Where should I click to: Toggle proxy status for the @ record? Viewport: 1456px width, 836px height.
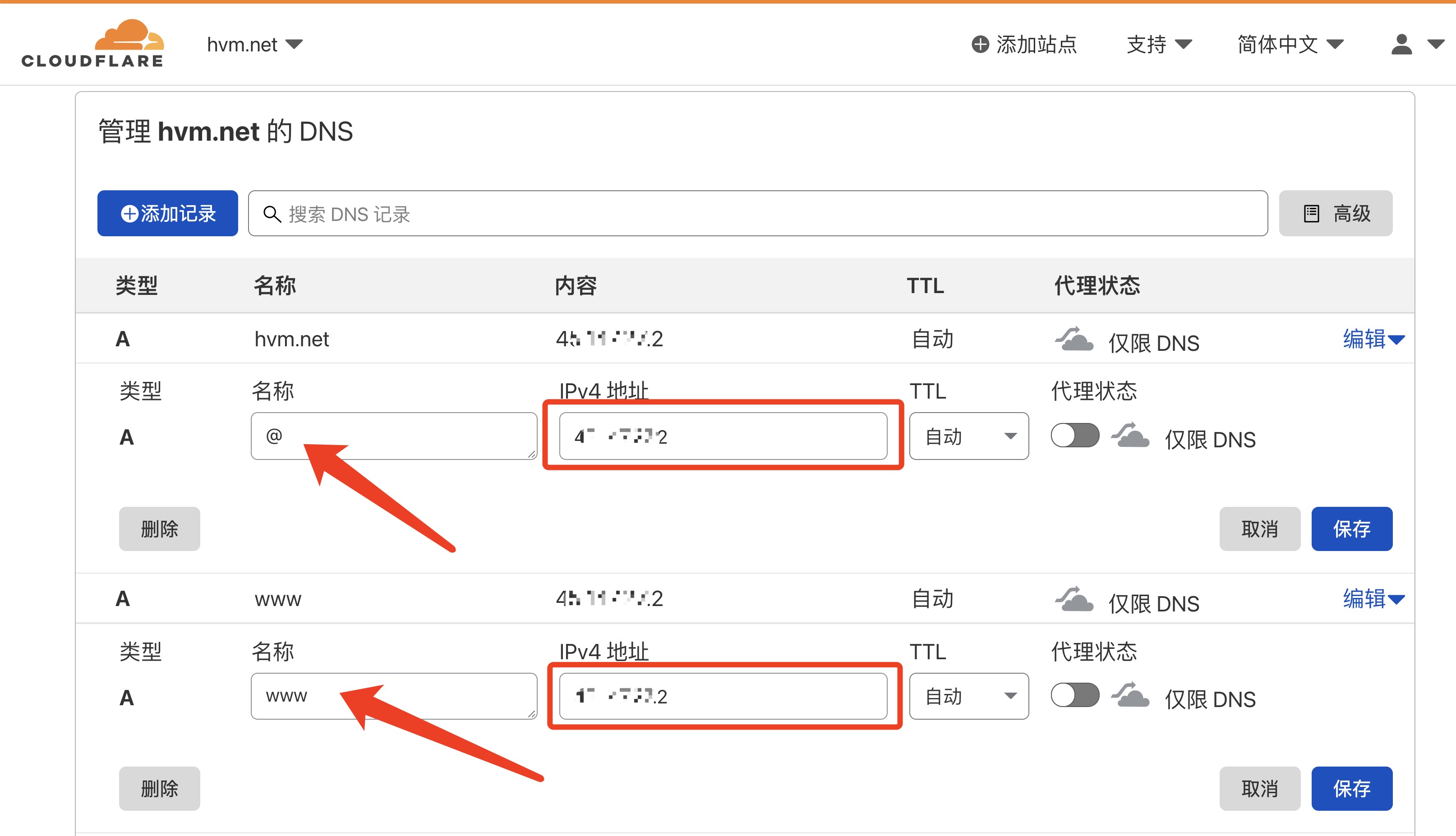tap(1074, 435)
